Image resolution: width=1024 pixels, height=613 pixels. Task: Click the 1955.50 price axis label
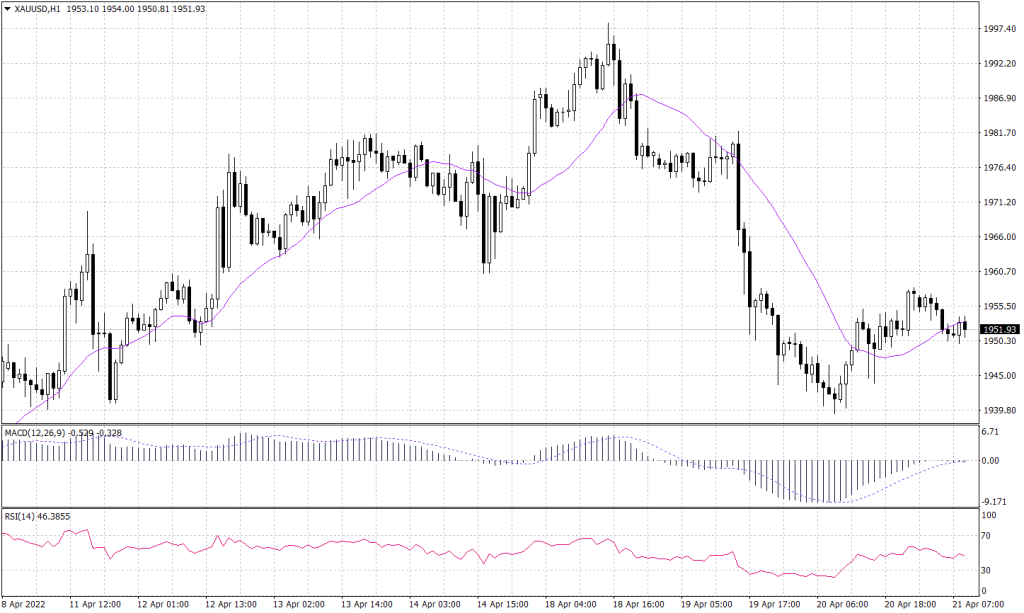[1000, 306]
